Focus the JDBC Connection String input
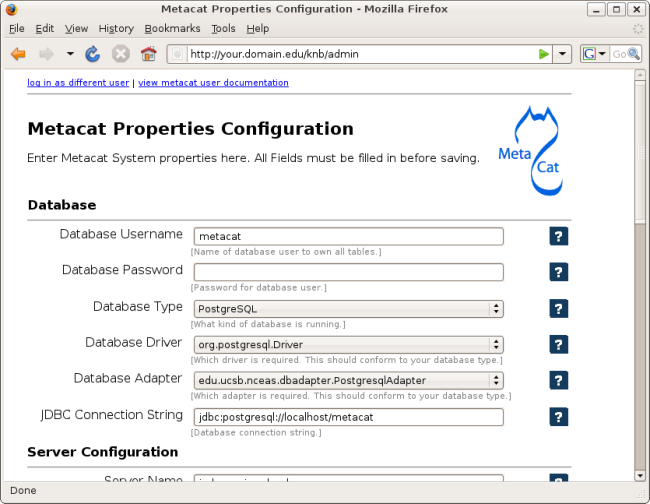Screen dimensions: 650x504 (348, 417)
